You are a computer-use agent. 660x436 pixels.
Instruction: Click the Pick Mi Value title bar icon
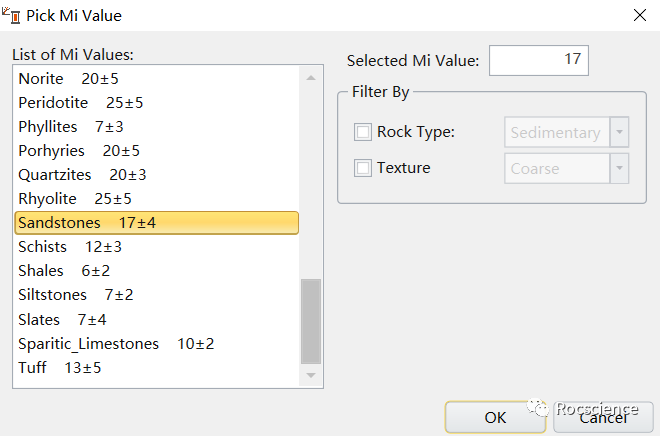[x=13, y=16]
